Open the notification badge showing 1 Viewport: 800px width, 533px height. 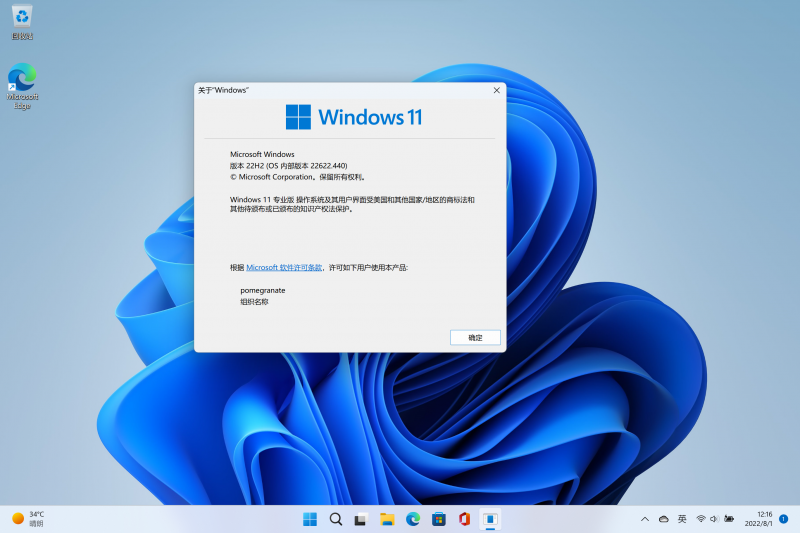[x=784, y=519]
